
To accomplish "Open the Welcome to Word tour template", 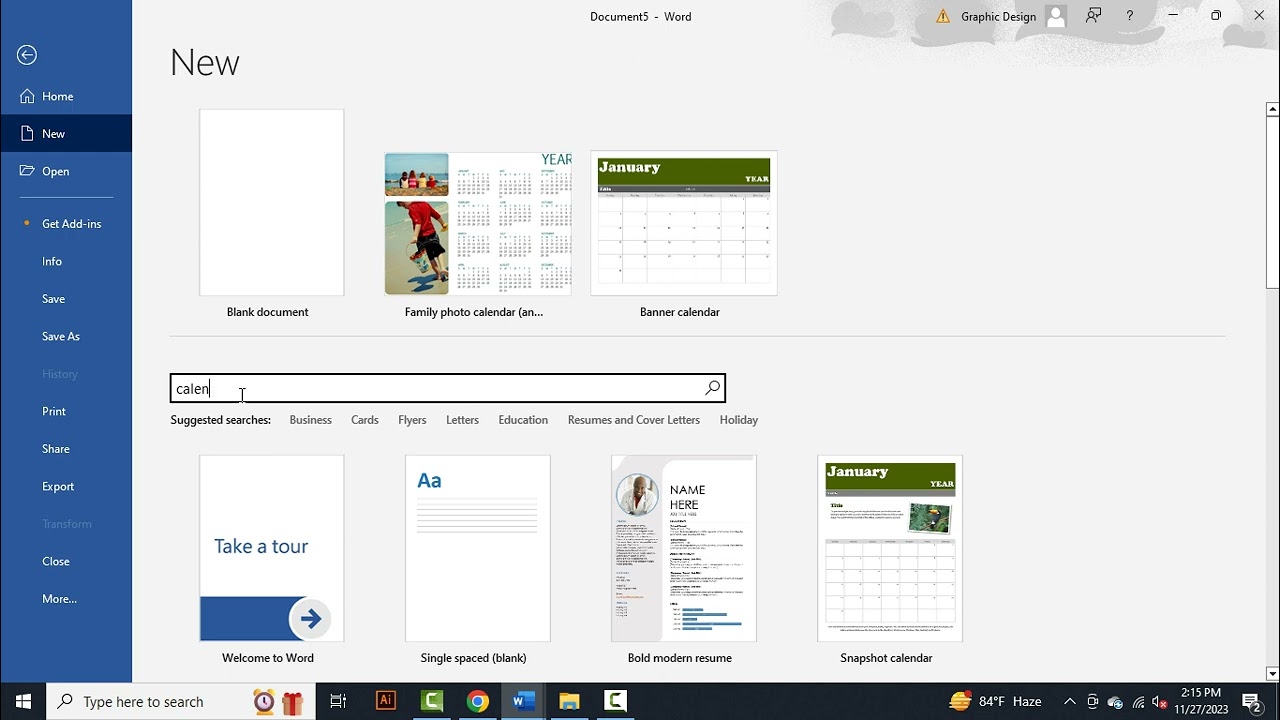I will [x=271, y=560].
